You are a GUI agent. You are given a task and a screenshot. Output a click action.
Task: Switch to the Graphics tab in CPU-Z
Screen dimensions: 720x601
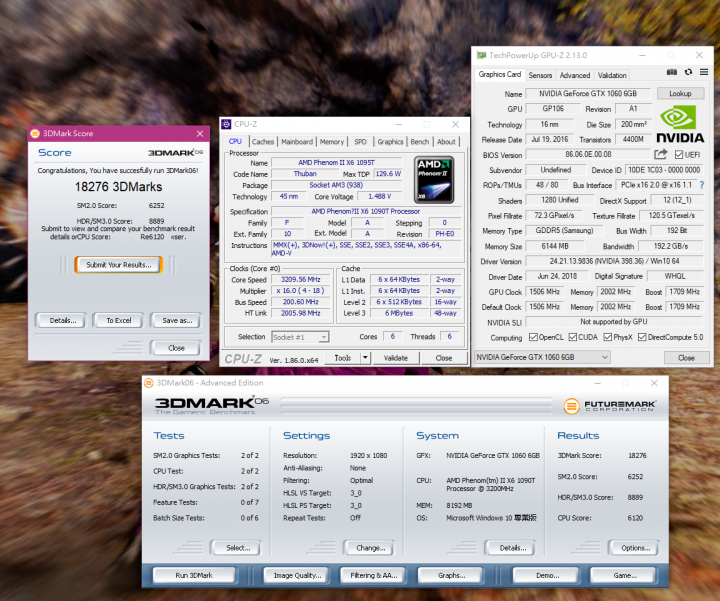point(390,142)
